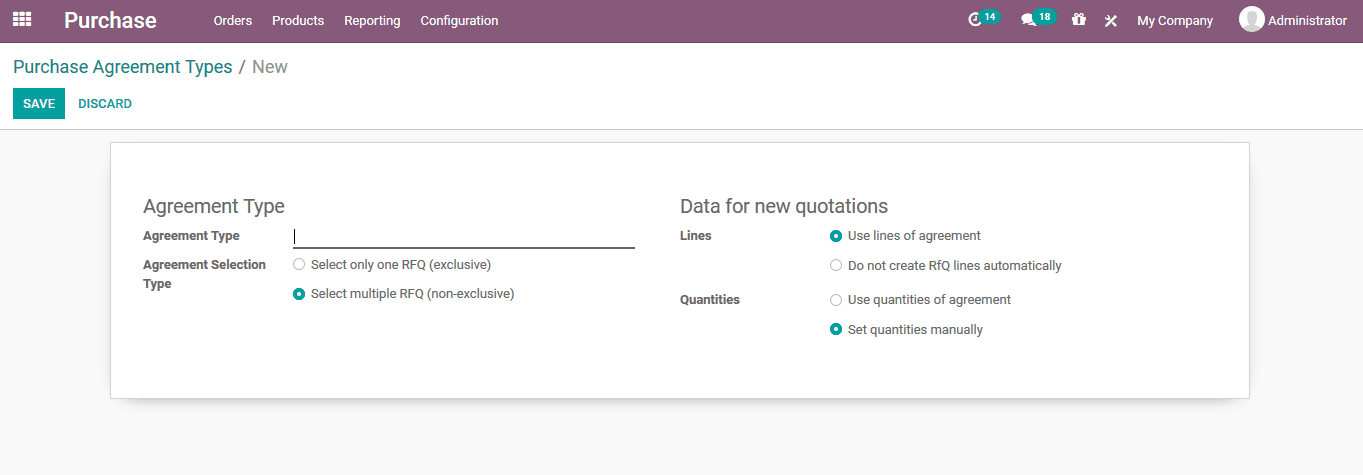Discard the new agreement type
Screen dimensions: 1363x475
[105, 104]
